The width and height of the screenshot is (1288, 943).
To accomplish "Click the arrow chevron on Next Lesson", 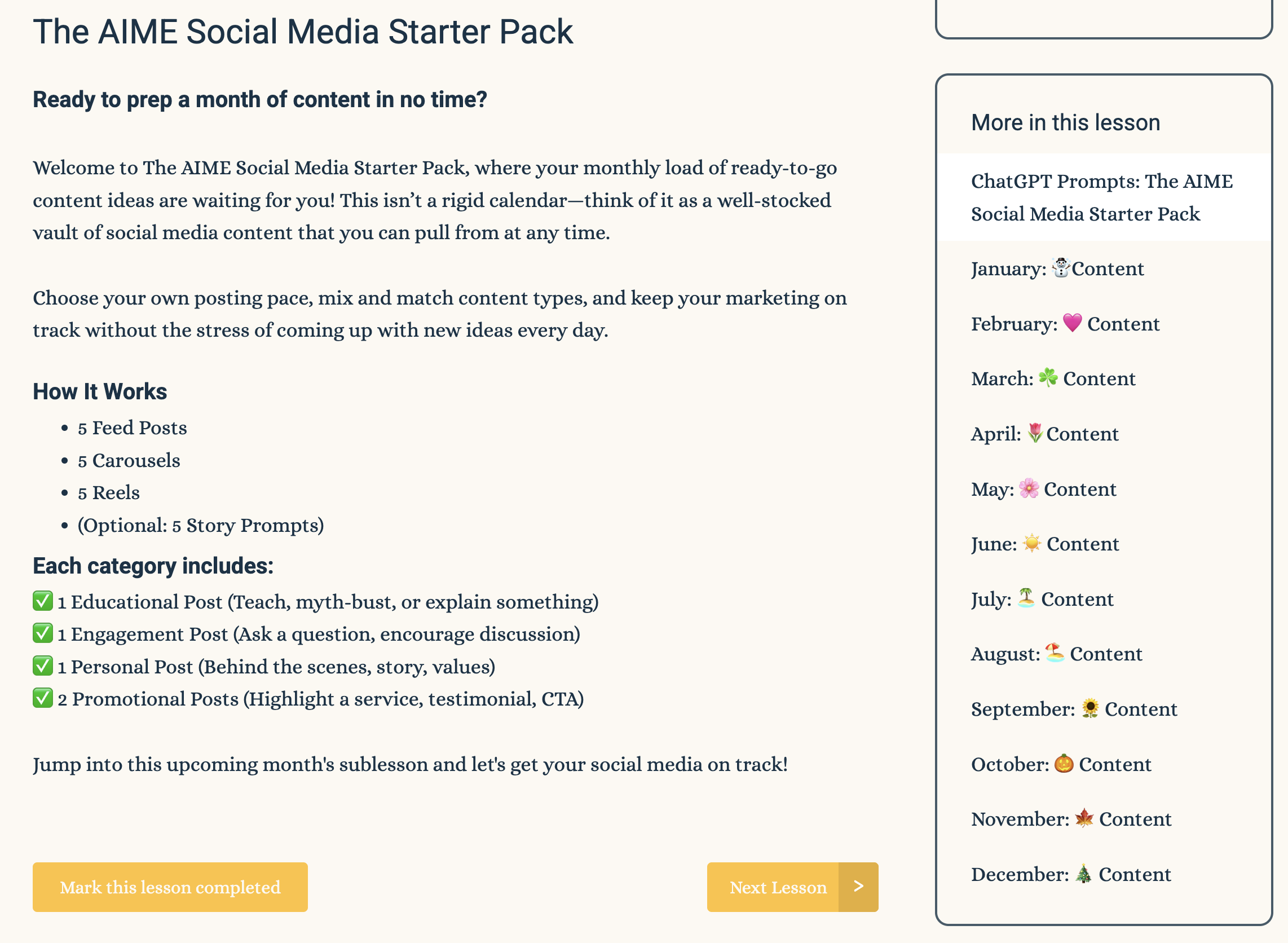I will [x=858, y=887].
